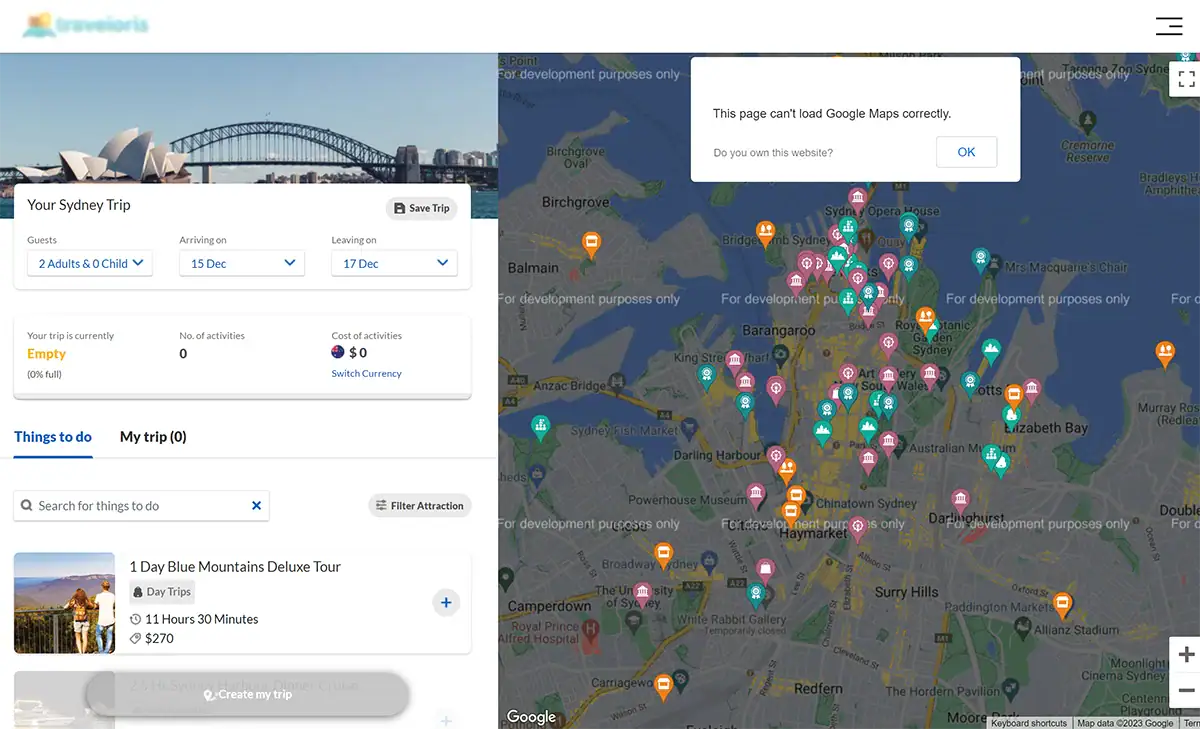Click the Switch Currency link

pyautogui.click(x=366, y=373)
